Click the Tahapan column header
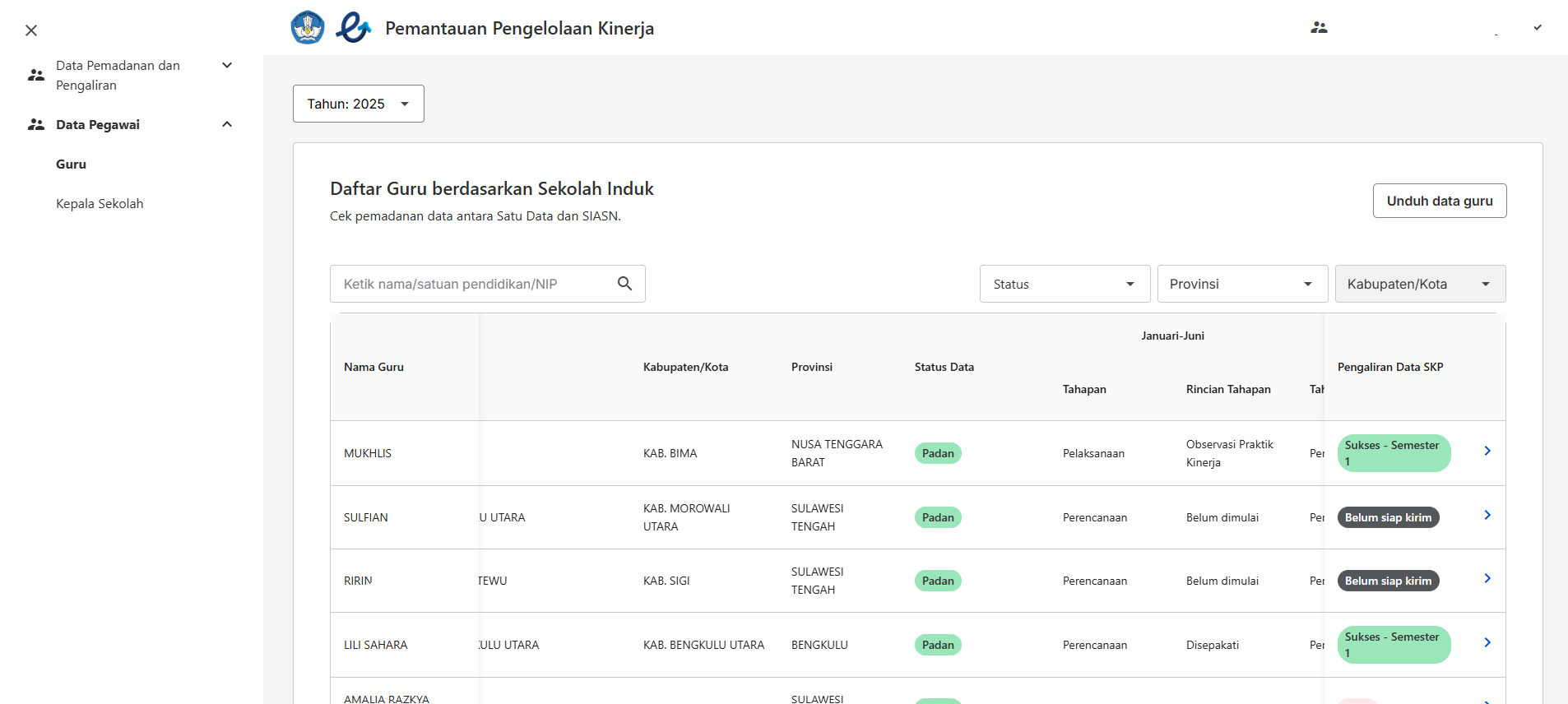Viewport: 1568px width, 704px height. [x=1084, y=389]
